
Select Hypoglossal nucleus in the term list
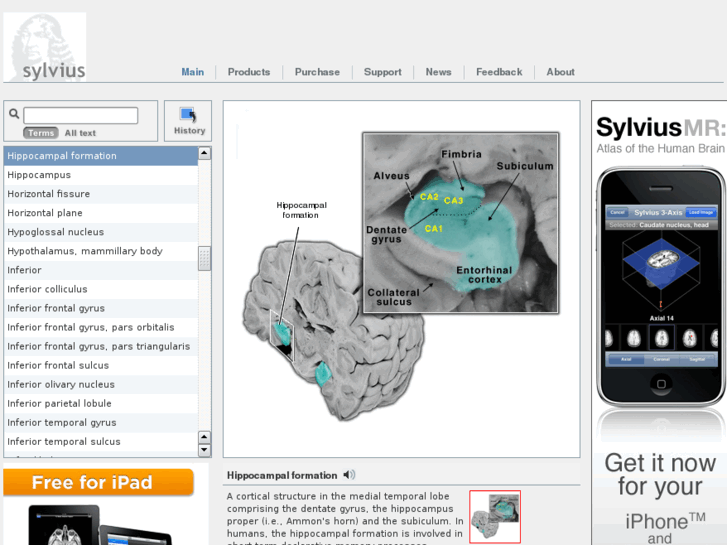pos(101,232)
